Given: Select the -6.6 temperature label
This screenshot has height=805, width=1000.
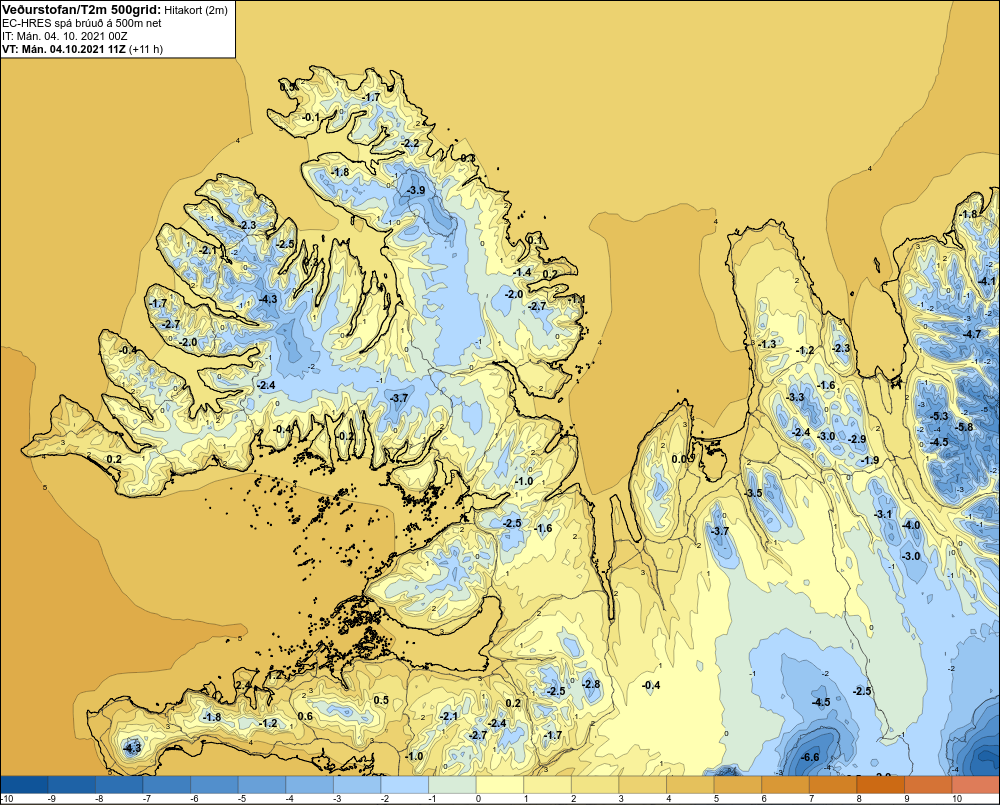Looking at the screenshot, I should [x=810, y=757].
